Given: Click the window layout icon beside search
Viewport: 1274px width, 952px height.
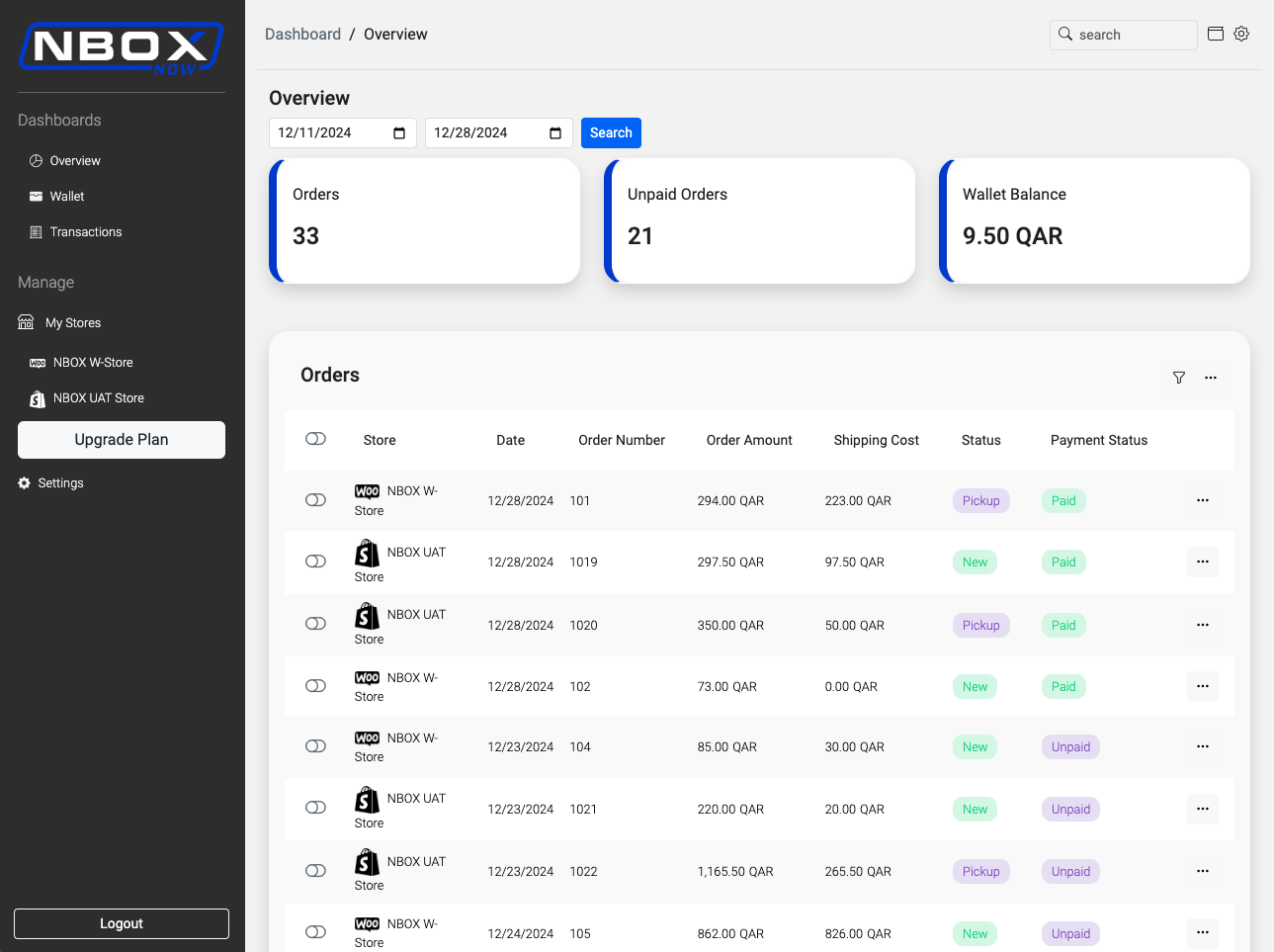Looking at the screenshot, I should (x=1216, y=34).
